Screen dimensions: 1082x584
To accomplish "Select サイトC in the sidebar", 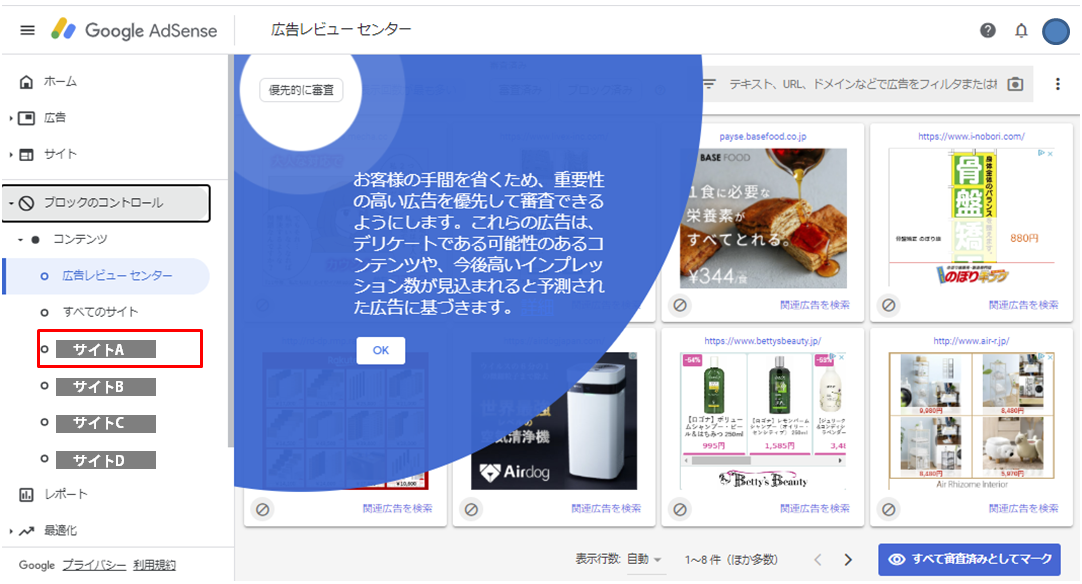I will pos(106,423).
